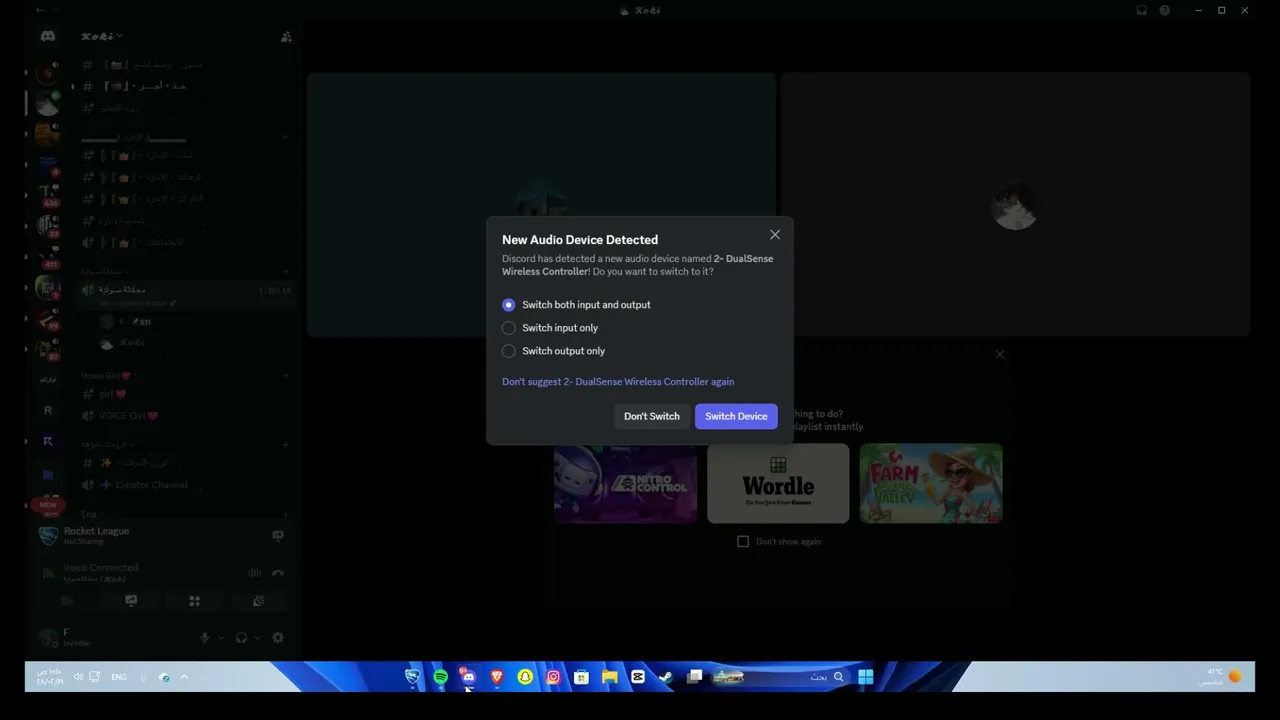Open the Windows Start menu

coord(865,677)
